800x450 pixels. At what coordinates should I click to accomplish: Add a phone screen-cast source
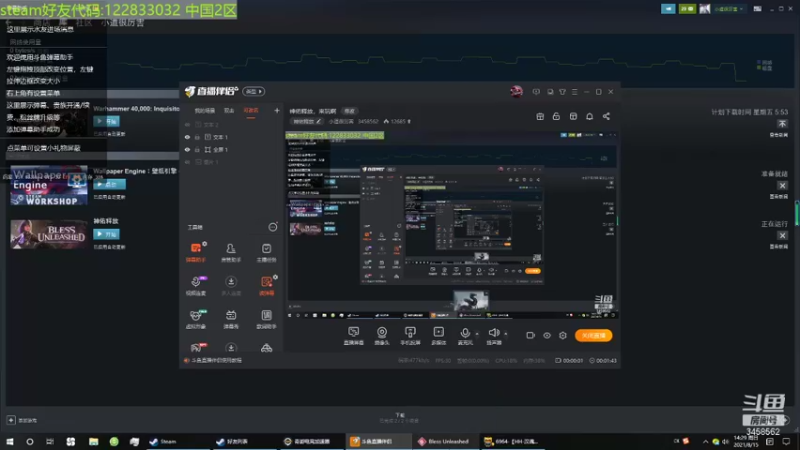[410, 336]
